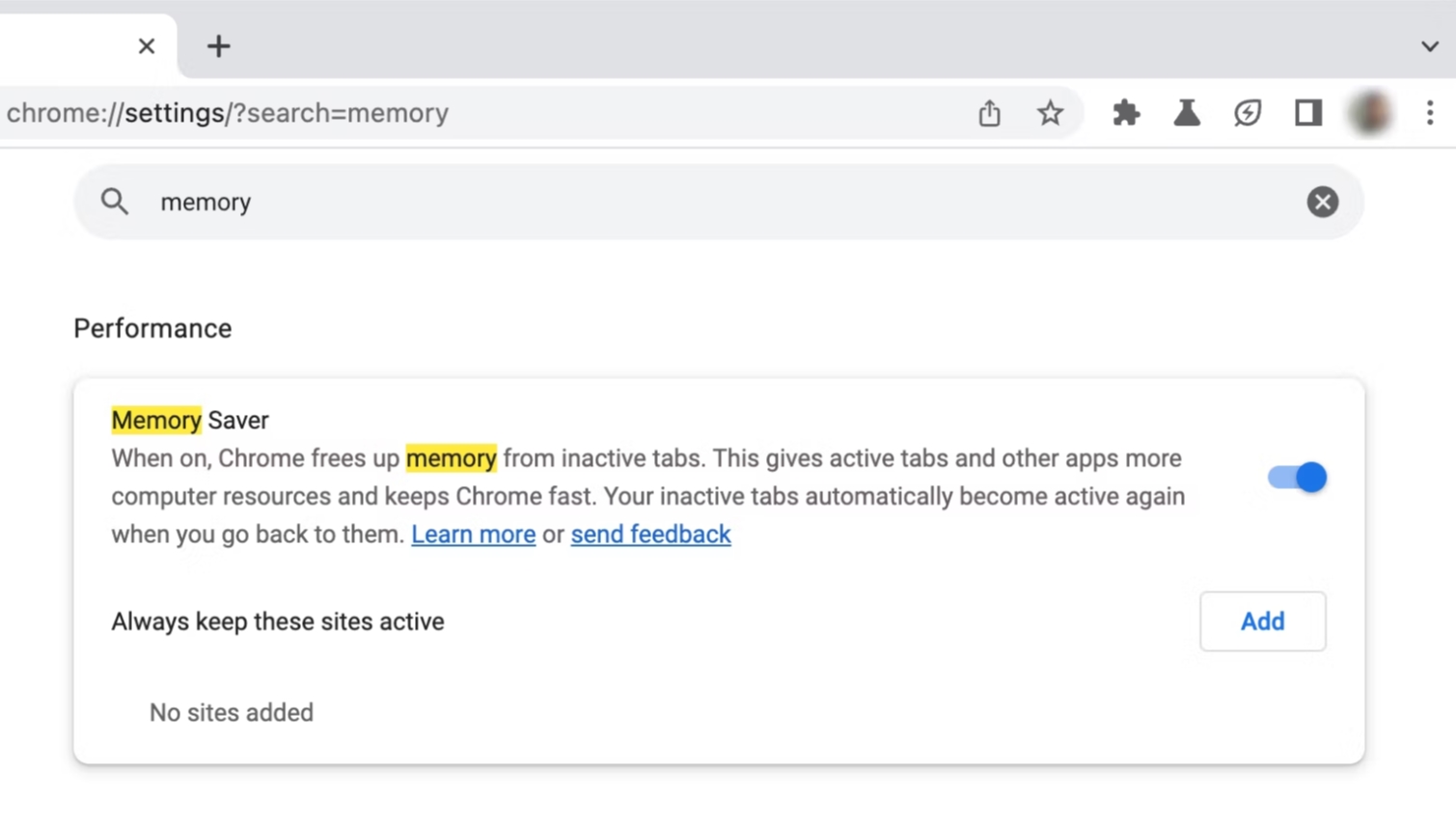Click Add next to Always keep these sites active
This screenshot has width=1456, height=823.
[x=1262, y=621]
